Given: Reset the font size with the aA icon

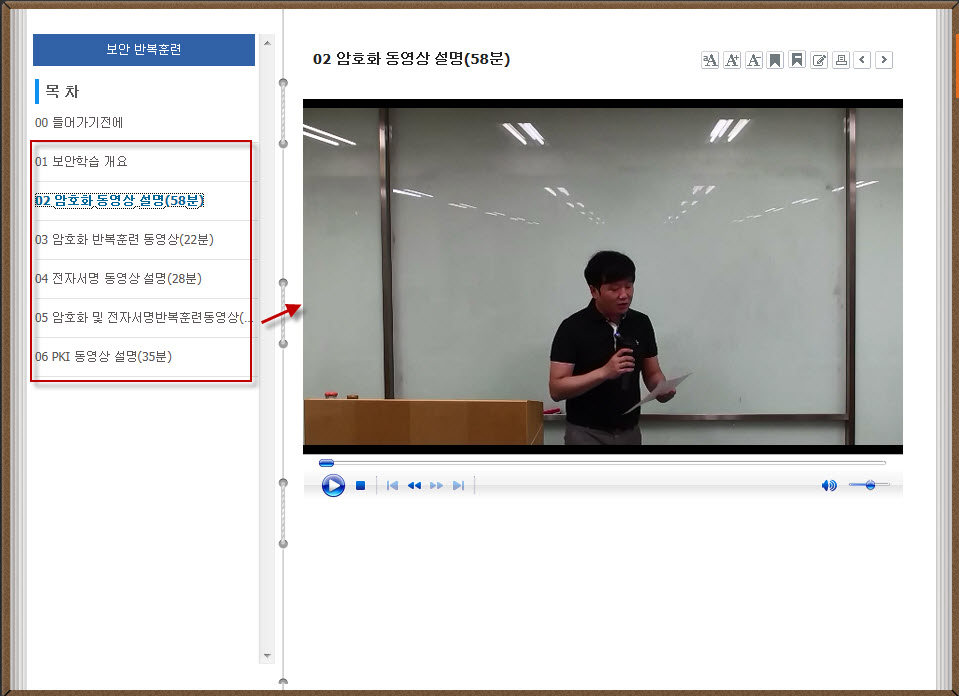Looking at the screenshot, I should [709, 60].
